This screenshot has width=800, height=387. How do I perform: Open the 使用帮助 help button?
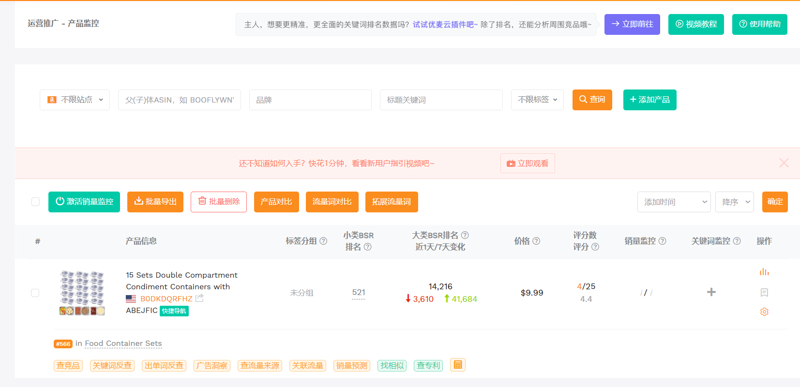point(760,24)
